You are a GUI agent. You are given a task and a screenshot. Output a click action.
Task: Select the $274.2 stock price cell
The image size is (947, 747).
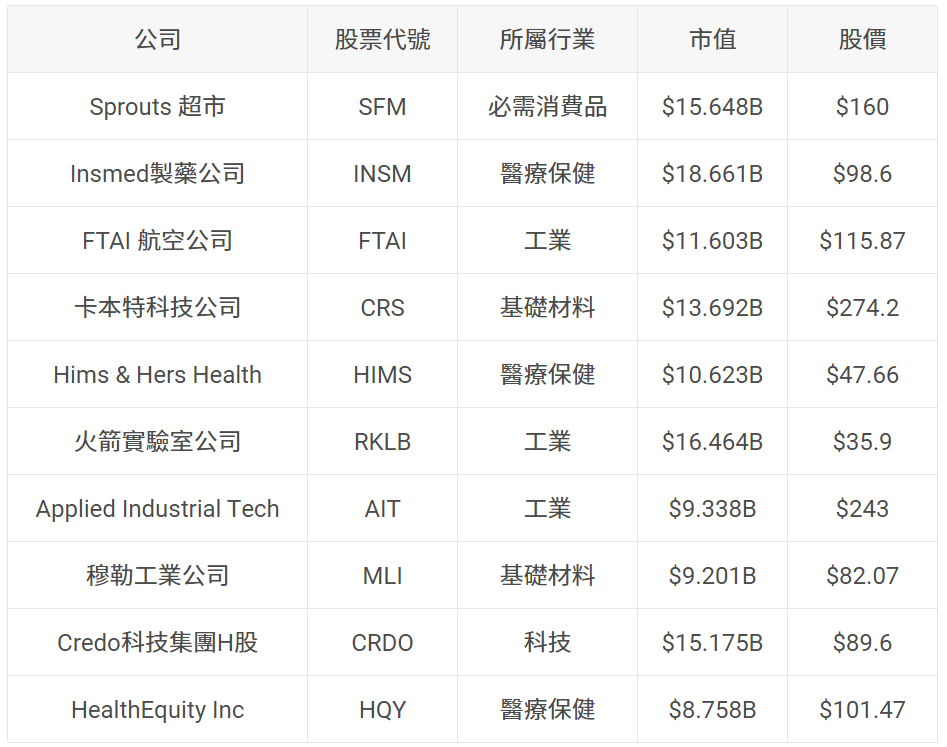click(862, 308)
